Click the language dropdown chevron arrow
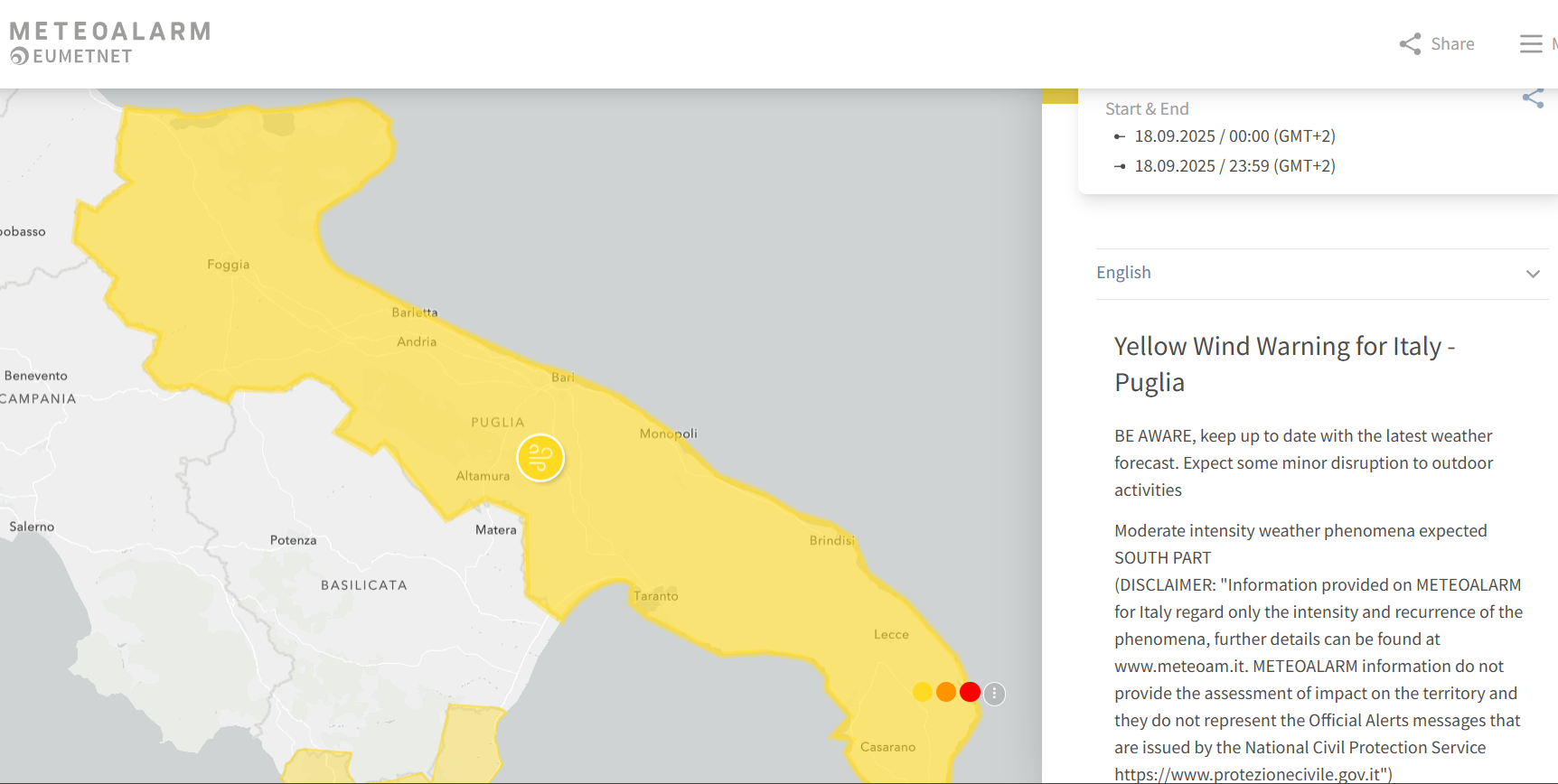 point(1533,274)
